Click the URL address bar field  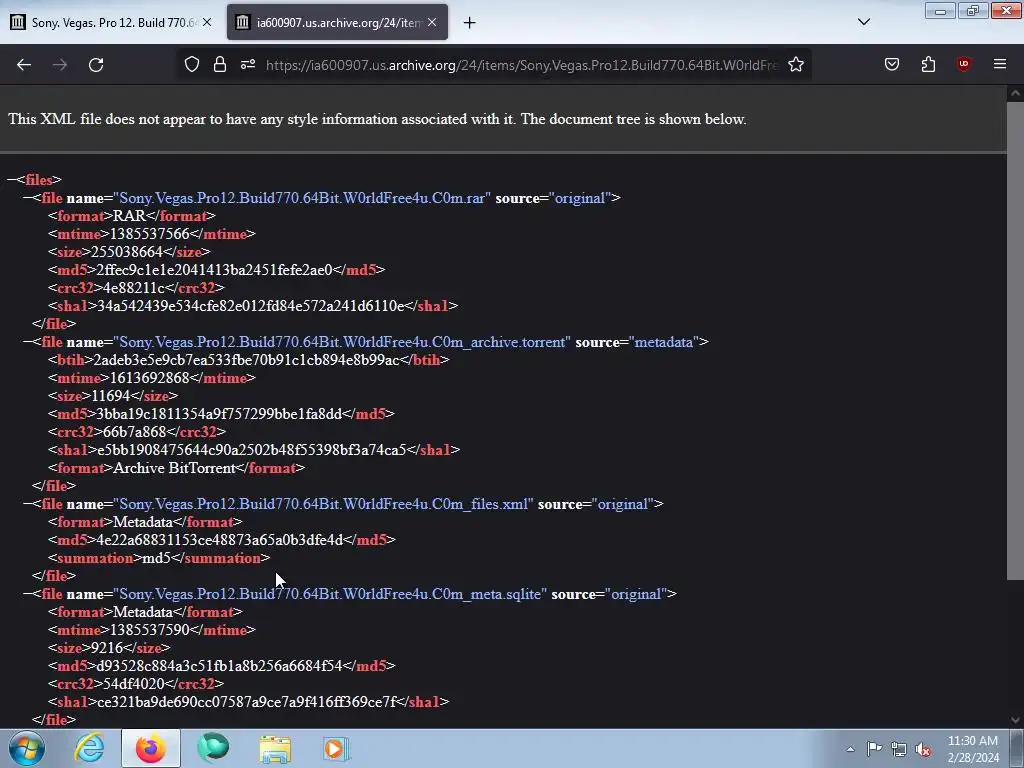(x=521, y=65)
